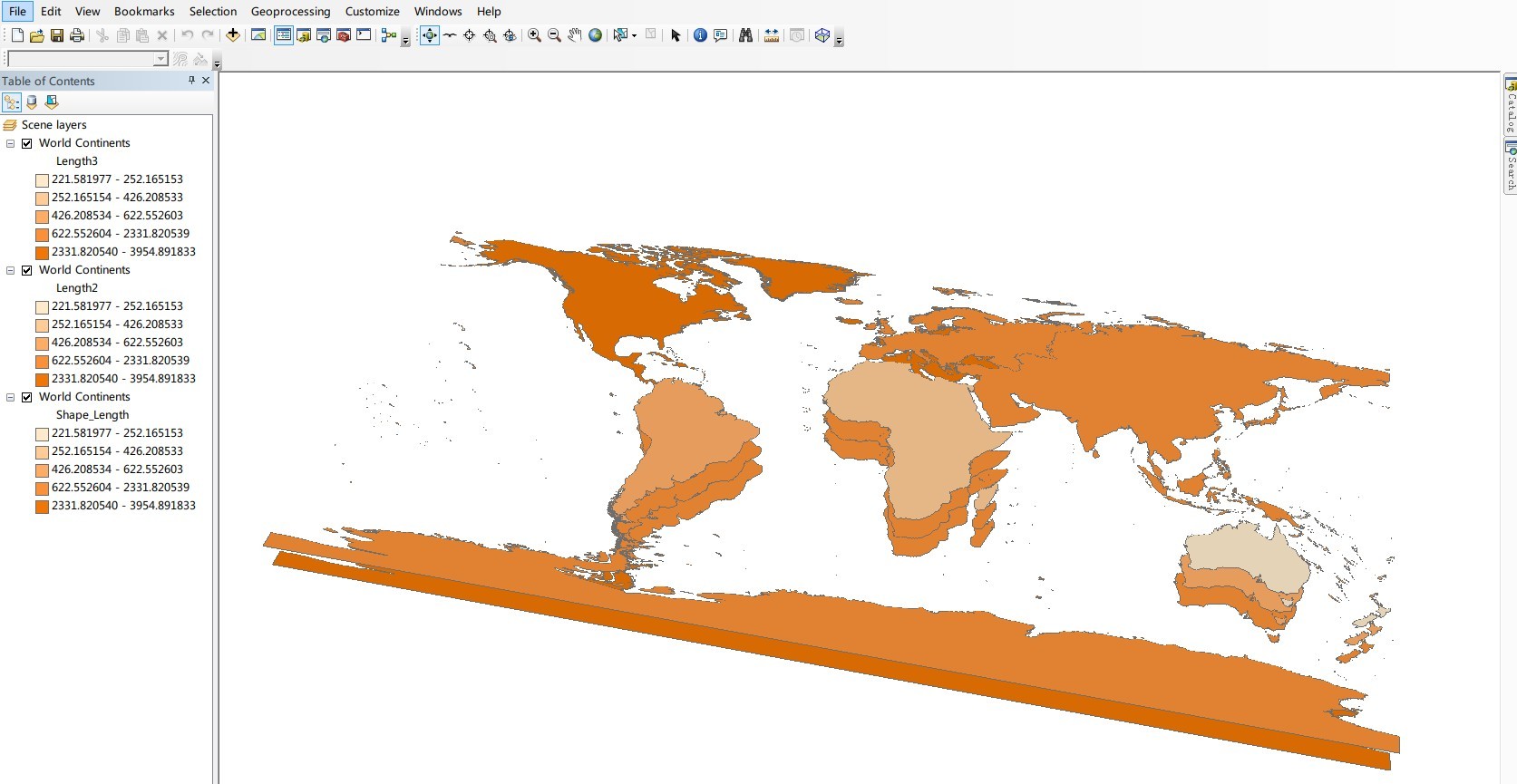Open the File menu
1517x784 pixels.
tap(17, 11)
